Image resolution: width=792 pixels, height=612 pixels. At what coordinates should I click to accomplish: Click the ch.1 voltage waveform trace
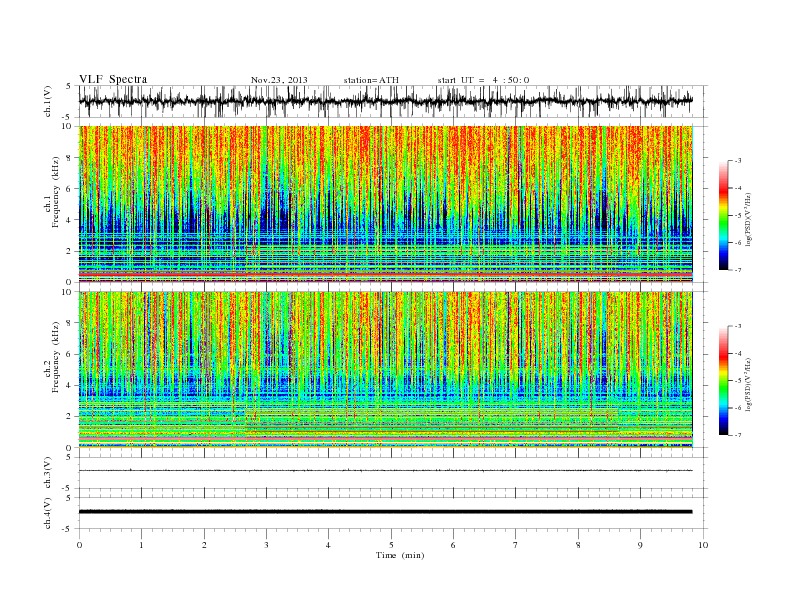(385, 101)
